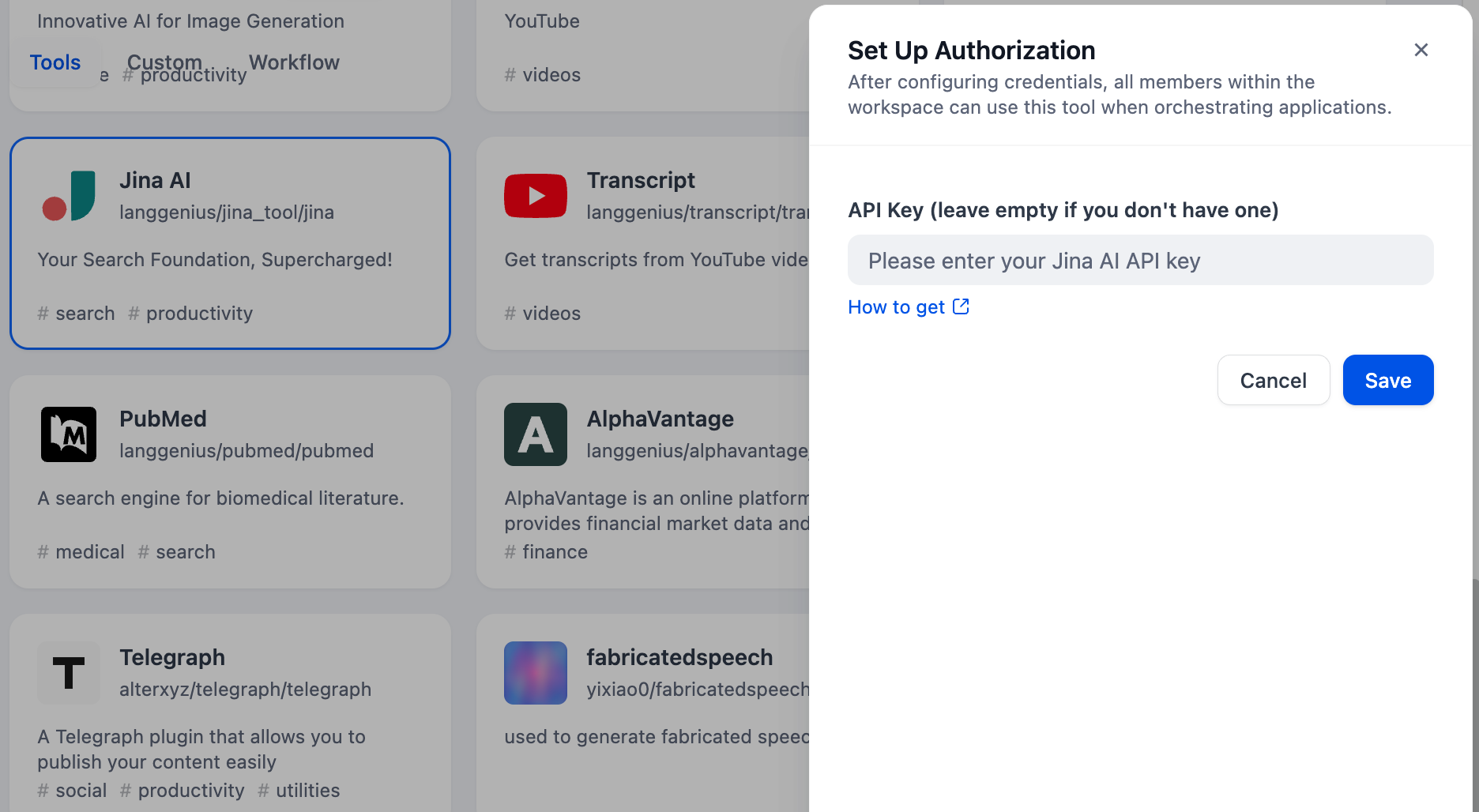Click external link icon beside How to get

click(x=961, y=306)
